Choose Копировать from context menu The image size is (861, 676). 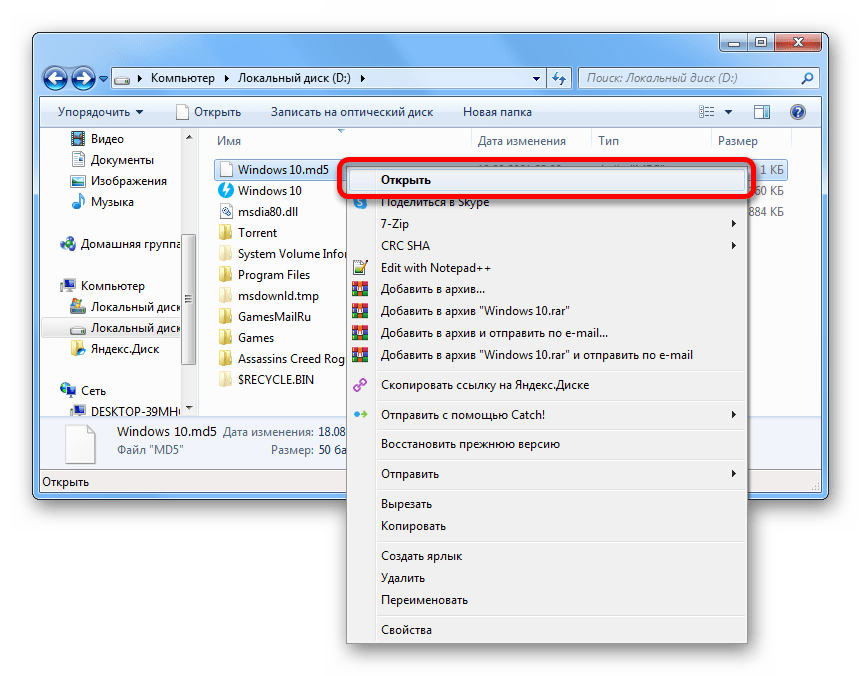pos(546,526)
